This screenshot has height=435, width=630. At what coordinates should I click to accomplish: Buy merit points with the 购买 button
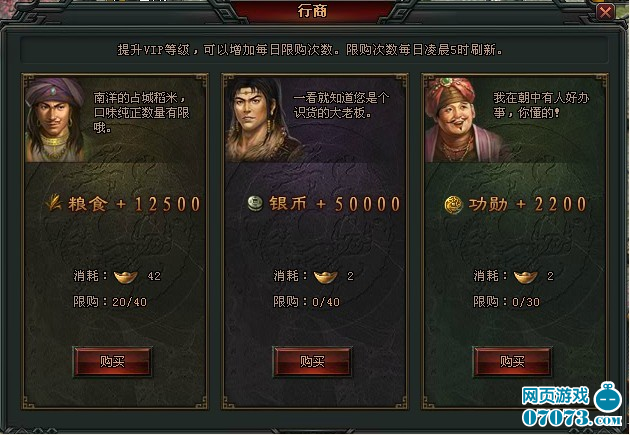tap(512, 361)
